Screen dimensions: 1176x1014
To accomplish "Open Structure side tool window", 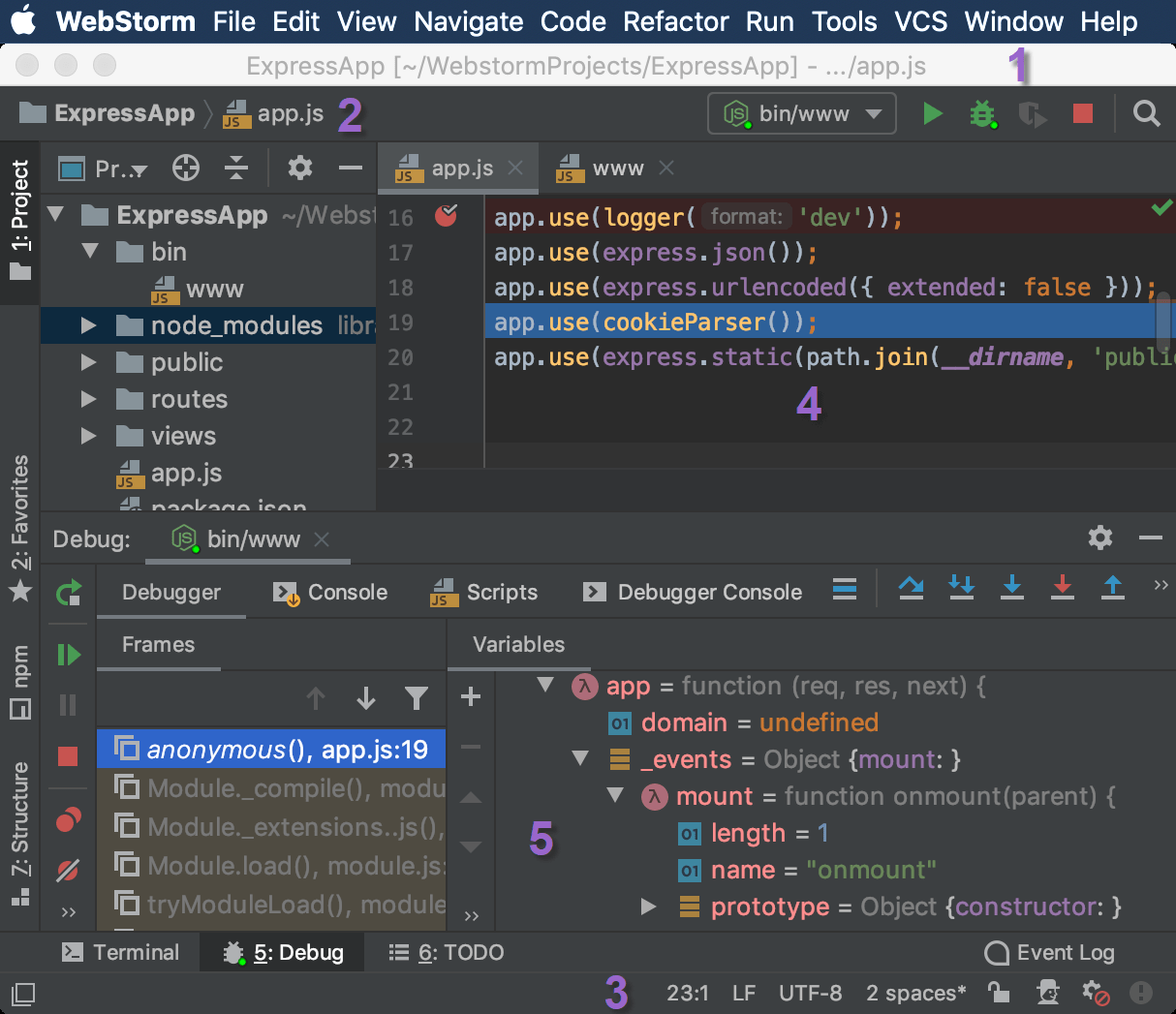I will (20, 833).
